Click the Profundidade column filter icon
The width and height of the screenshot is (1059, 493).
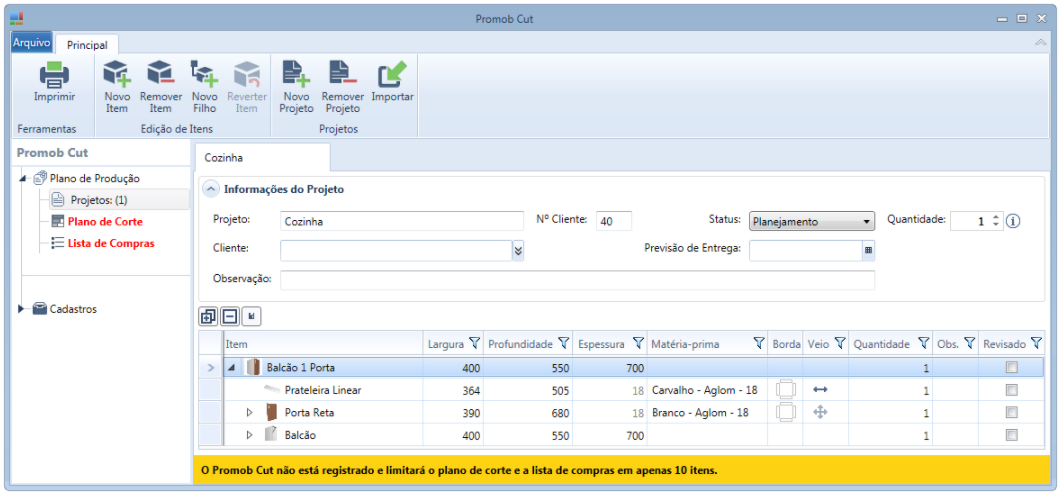[x=563, y=344]
